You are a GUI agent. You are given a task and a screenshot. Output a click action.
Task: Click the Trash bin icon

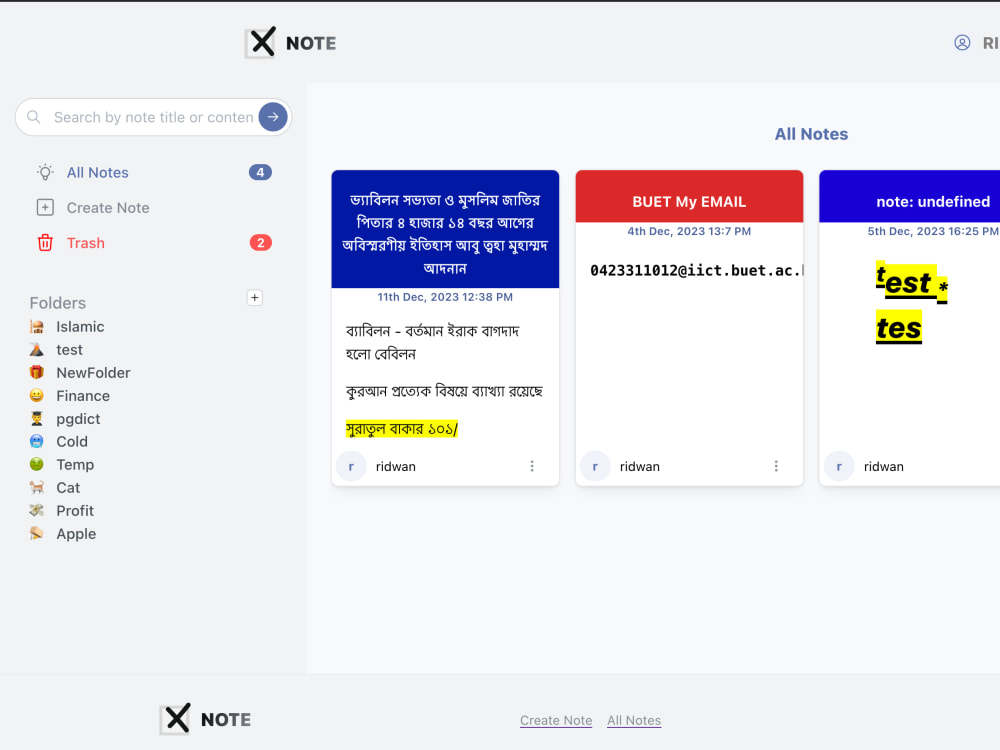45,242
